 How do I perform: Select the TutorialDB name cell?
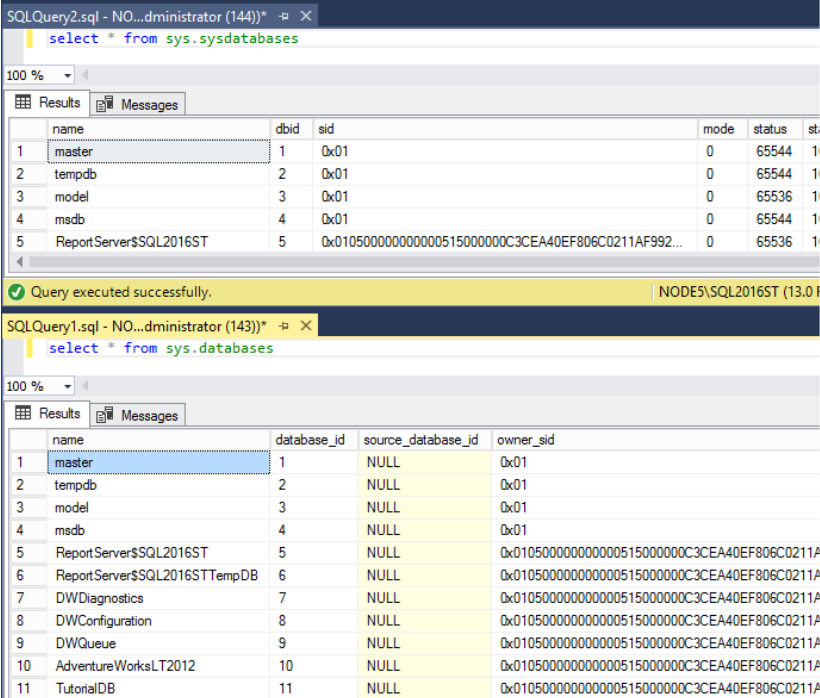(84, 688)
